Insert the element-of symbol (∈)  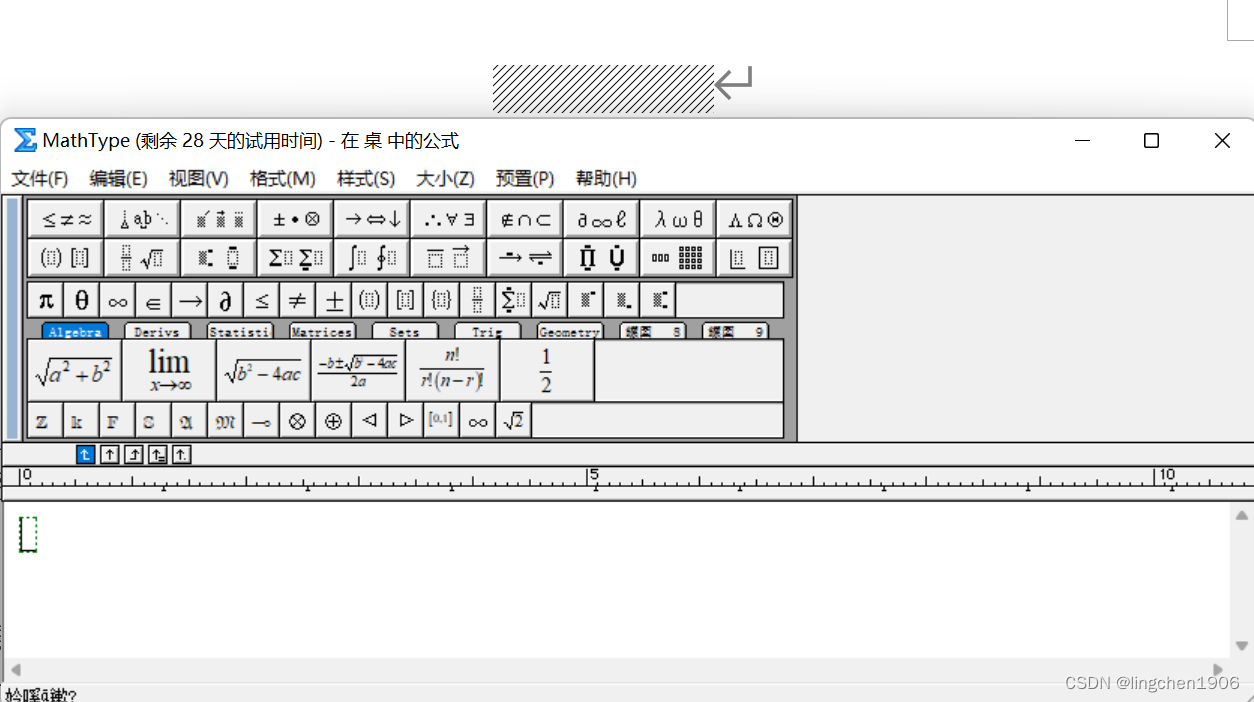coord(154,300)
